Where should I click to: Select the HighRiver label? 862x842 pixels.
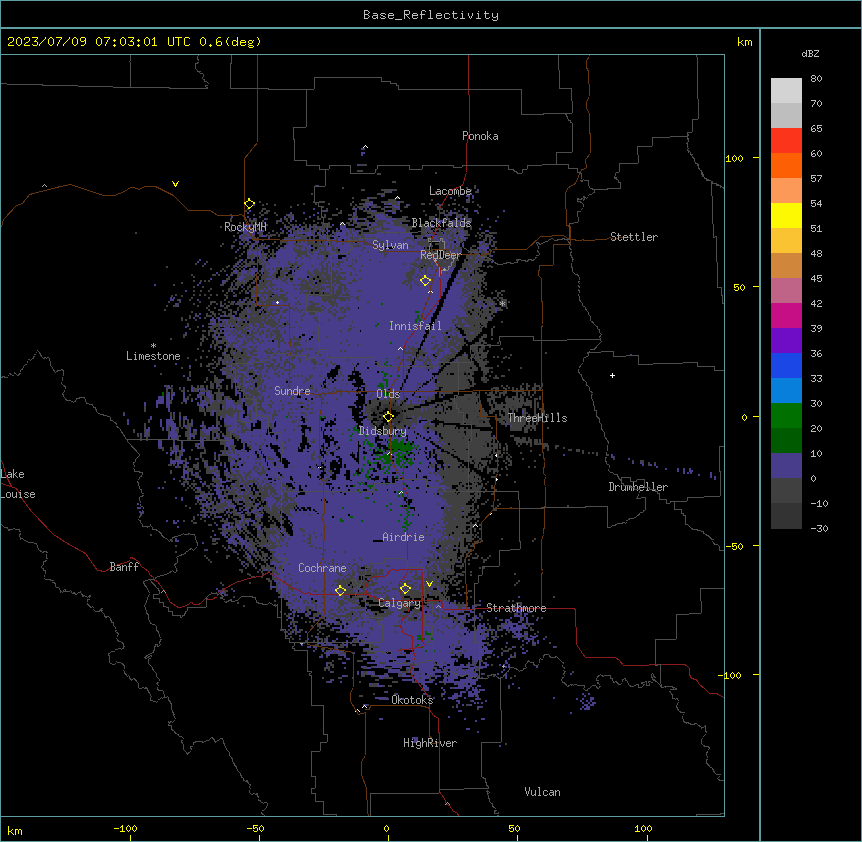pyautogui.click(x=430, y=743)
